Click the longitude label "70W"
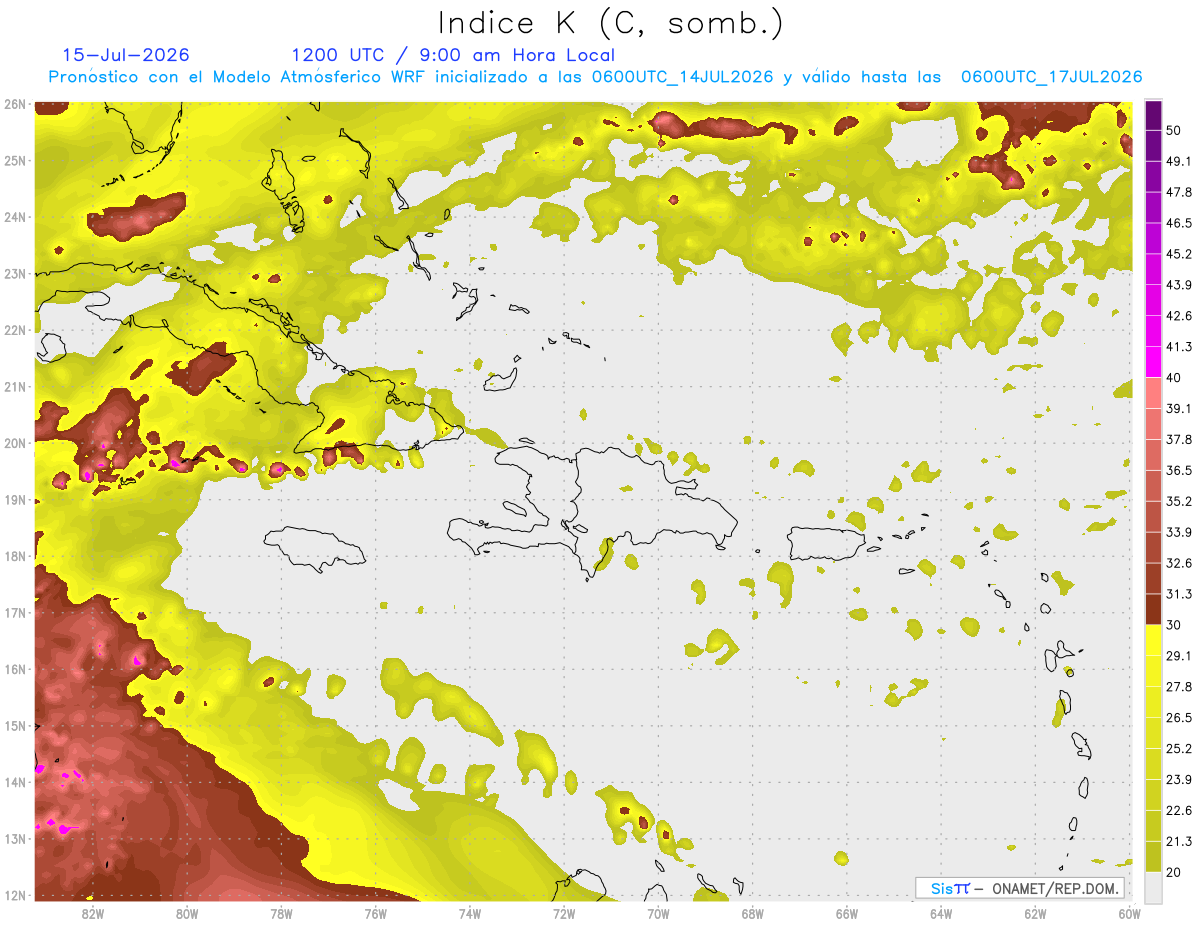Screen dimensions: 1200x927 click(658, 914)
